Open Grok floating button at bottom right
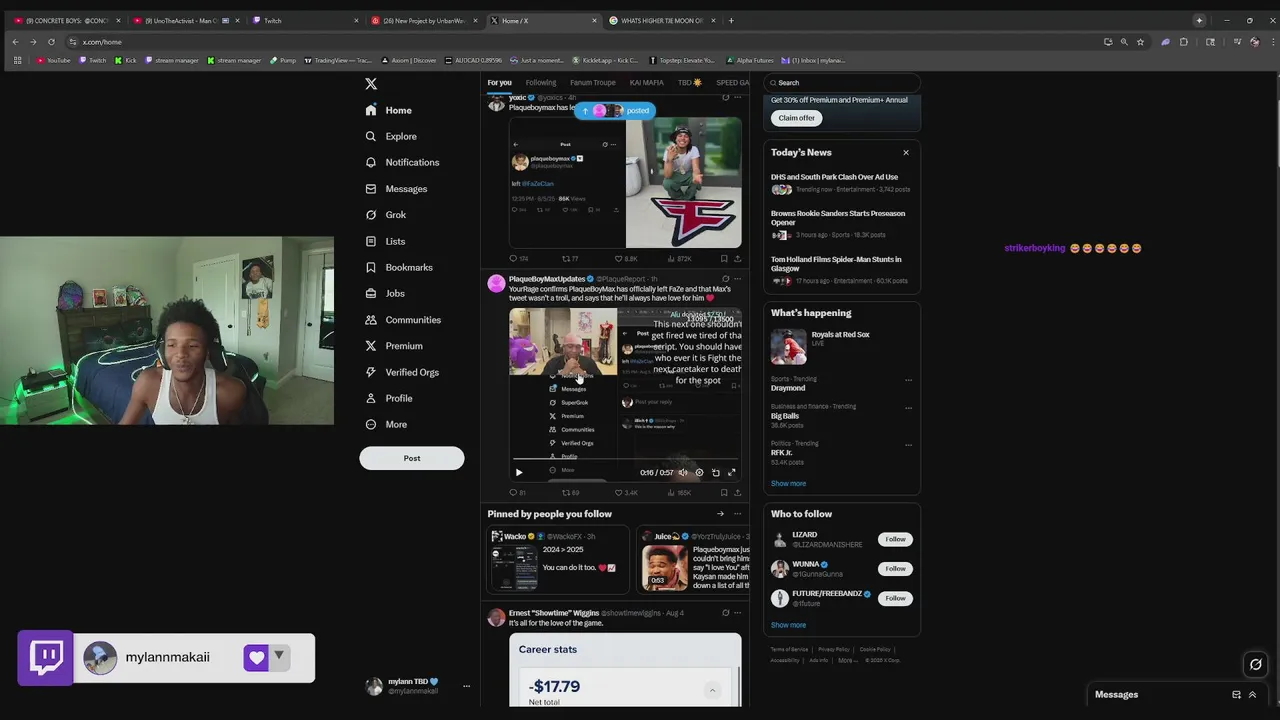1280x720 pixels. (1256, 664)
